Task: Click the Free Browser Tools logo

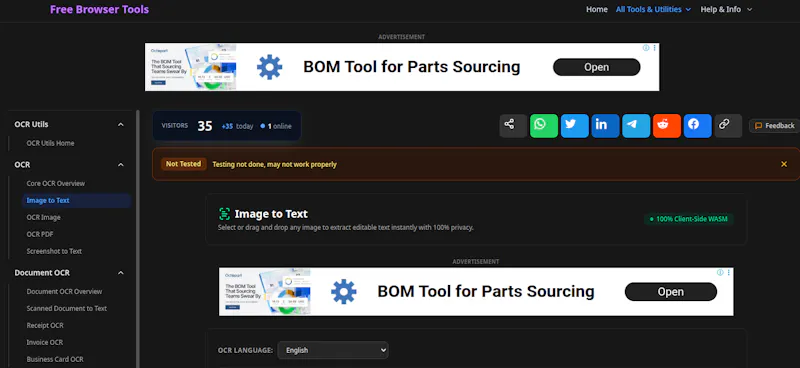Action: point(99,9)
